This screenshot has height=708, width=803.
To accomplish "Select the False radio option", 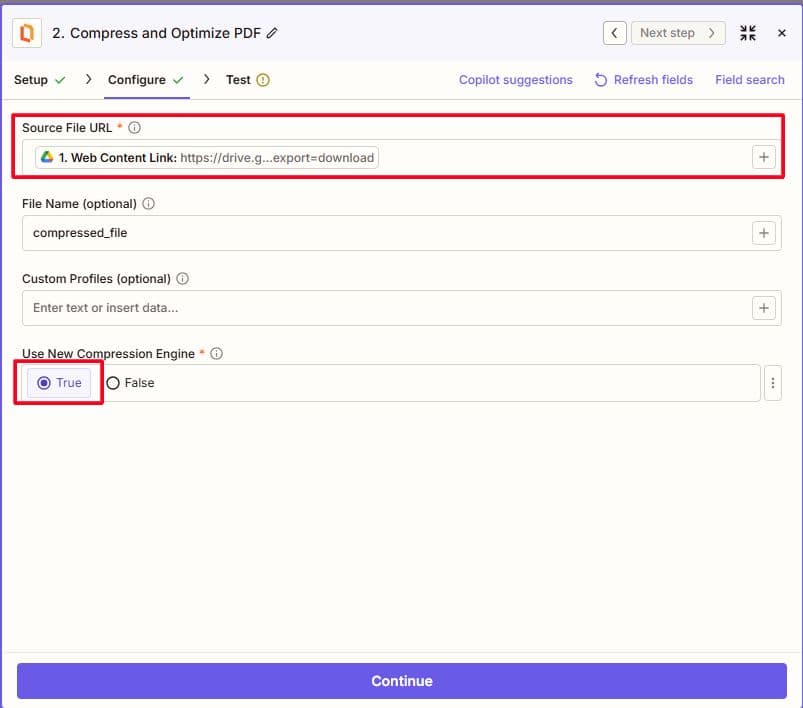I will point(130,383).
